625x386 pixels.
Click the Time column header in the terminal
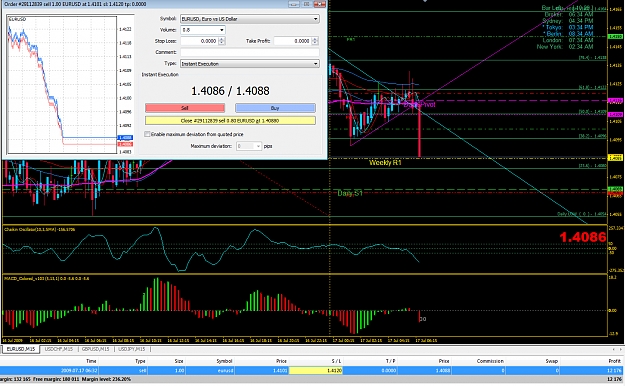(x=91, y=361)
